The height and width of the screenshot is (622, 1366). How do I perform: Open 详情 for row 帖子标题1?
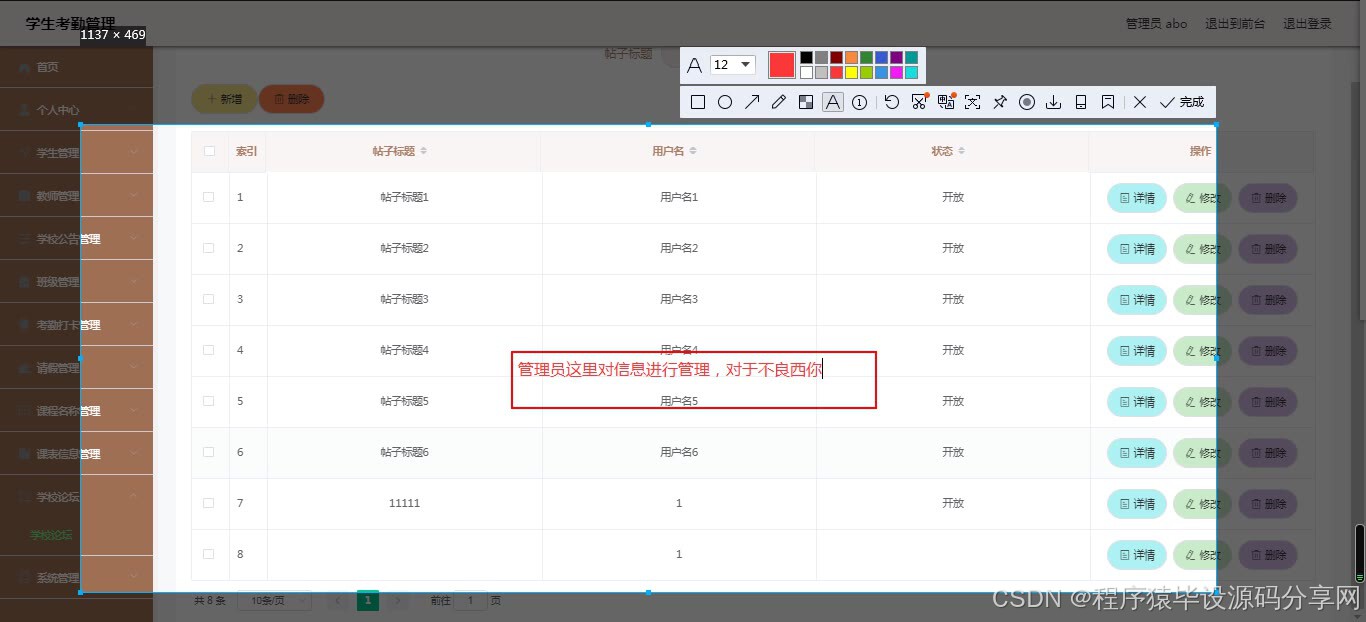coord(1137,198)
